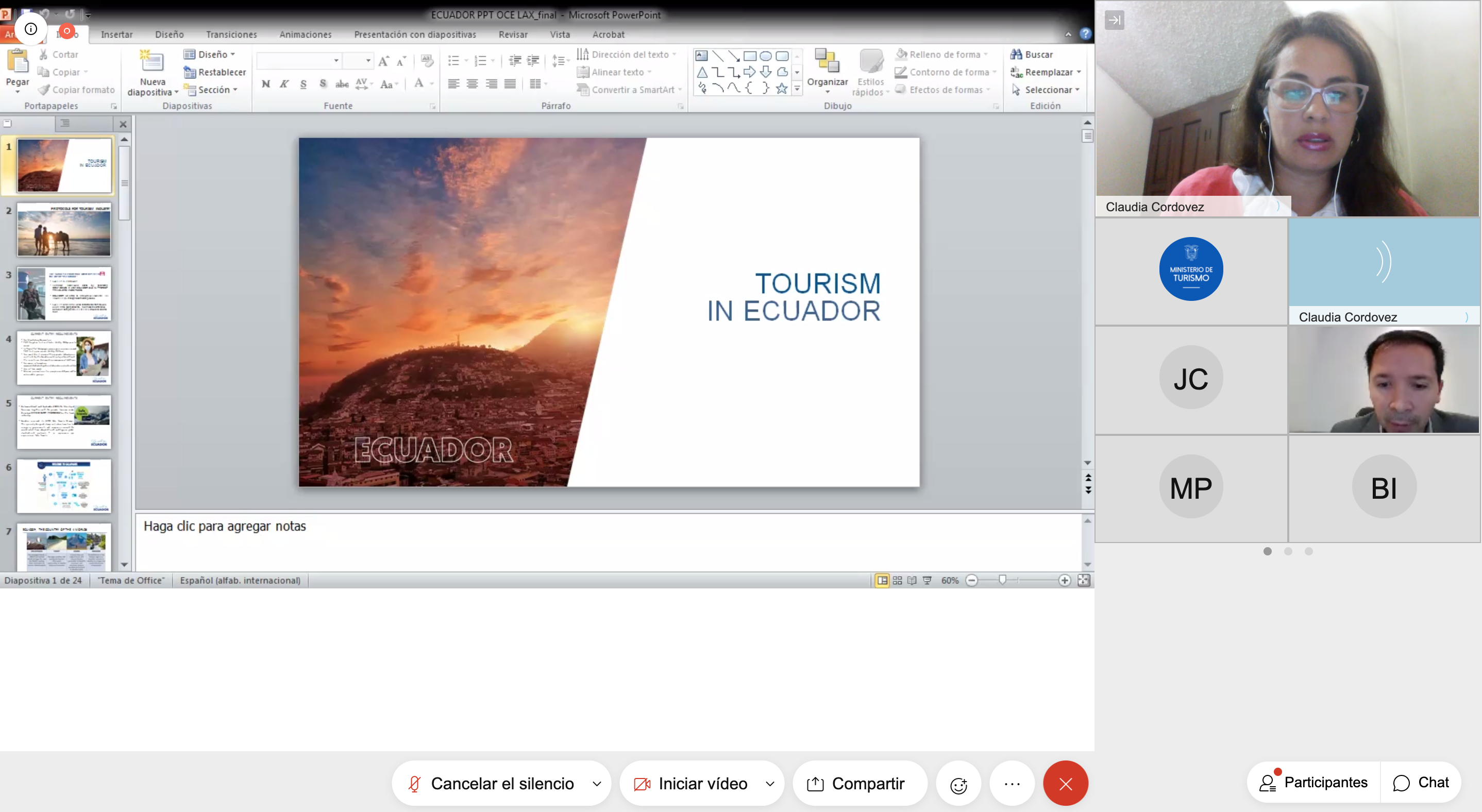Select the star shape in Dibujo gallery
This screenshot has width=1482, height=812.
(781, 88)
